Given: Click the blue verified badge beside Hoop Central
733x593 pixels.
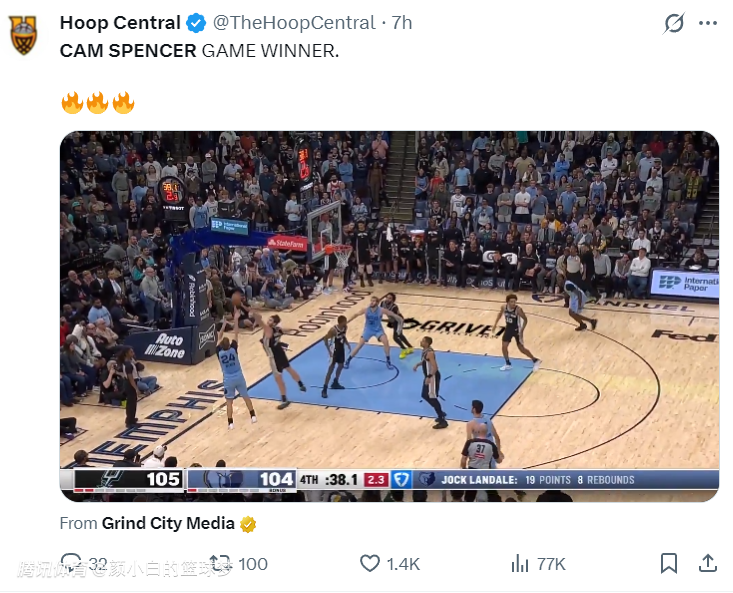Looking at the screenshot, I should pyautogui.click(x=196, y=23).
